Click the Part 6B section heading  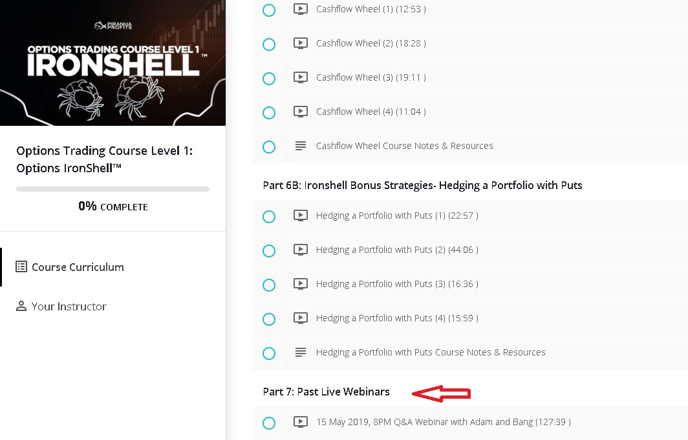pyautogui.click(x=423, y=185)
